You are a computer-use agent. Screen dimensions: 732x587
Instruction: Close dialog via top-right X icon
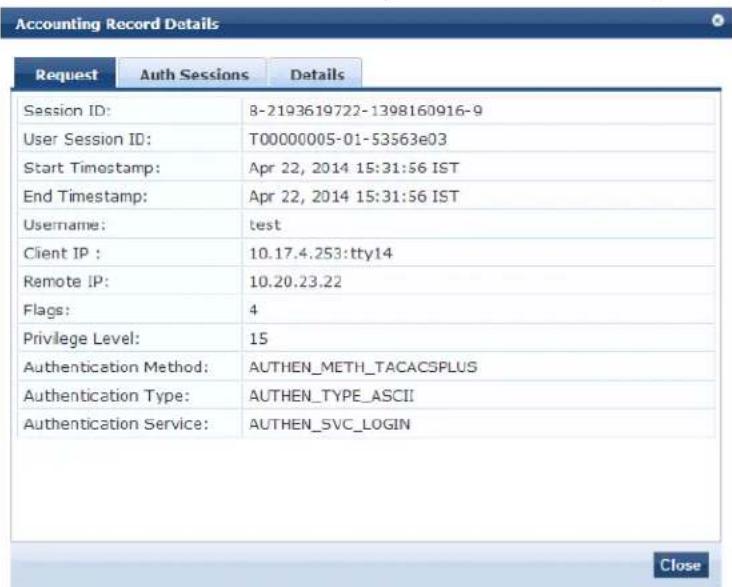[x=718, y=21]
